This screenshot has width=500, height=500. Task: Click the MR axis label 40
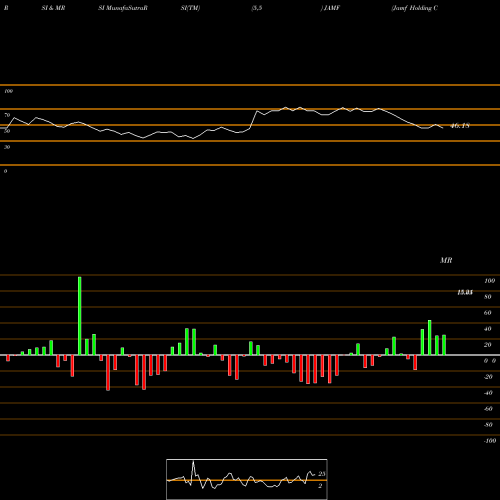pos(488,329)
